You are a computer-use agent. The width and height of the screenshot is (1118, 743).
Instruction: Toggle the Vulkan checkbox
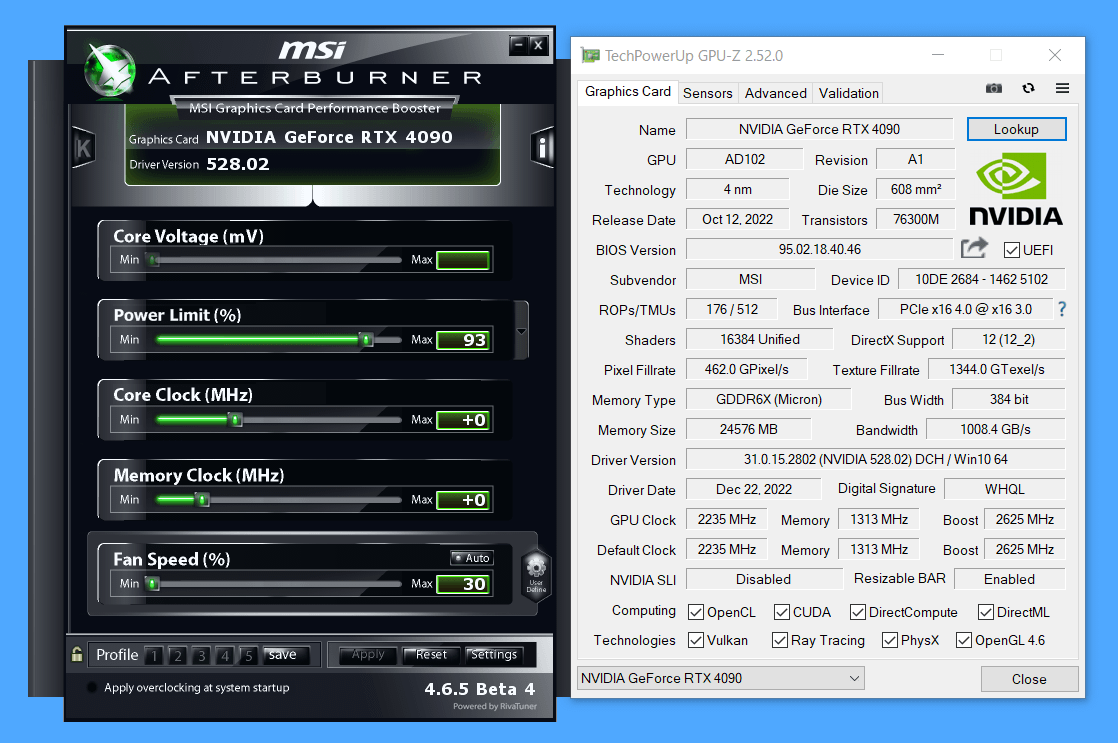coord(696,640)
